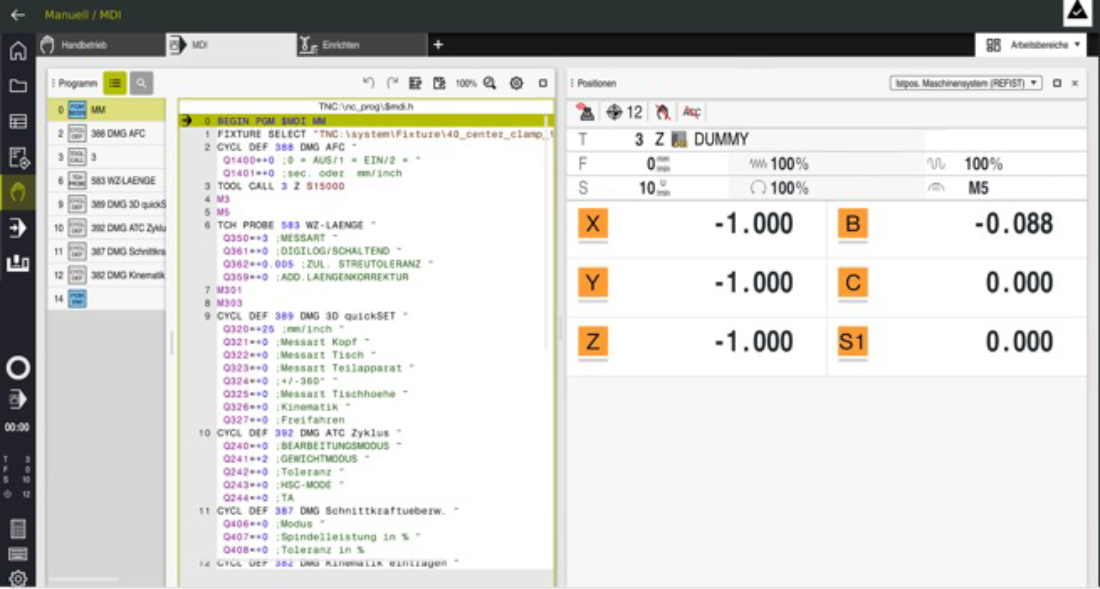Expand Istpos. Maschinensystem (REFIST) dropdown
The image size is (1100, 589).
965,84
